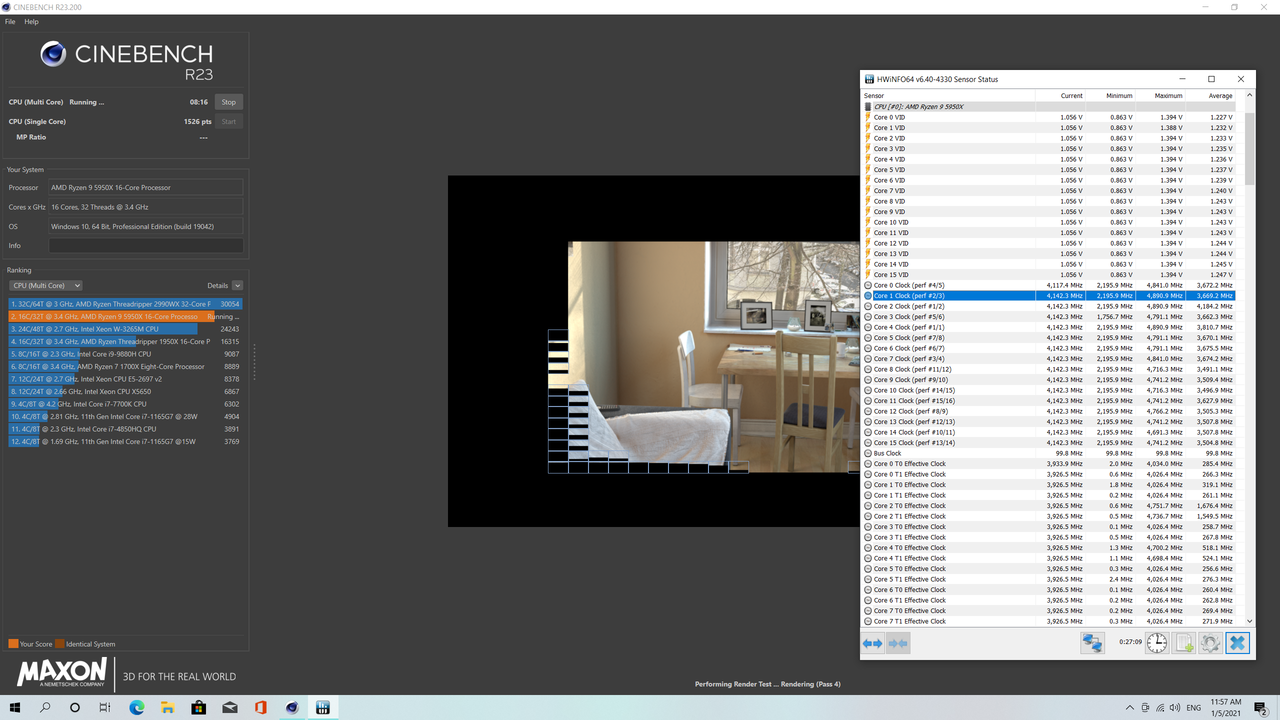Switch to HWiNFO taskbar icon
Screen dimensions: 1280x720
point(323,707)
